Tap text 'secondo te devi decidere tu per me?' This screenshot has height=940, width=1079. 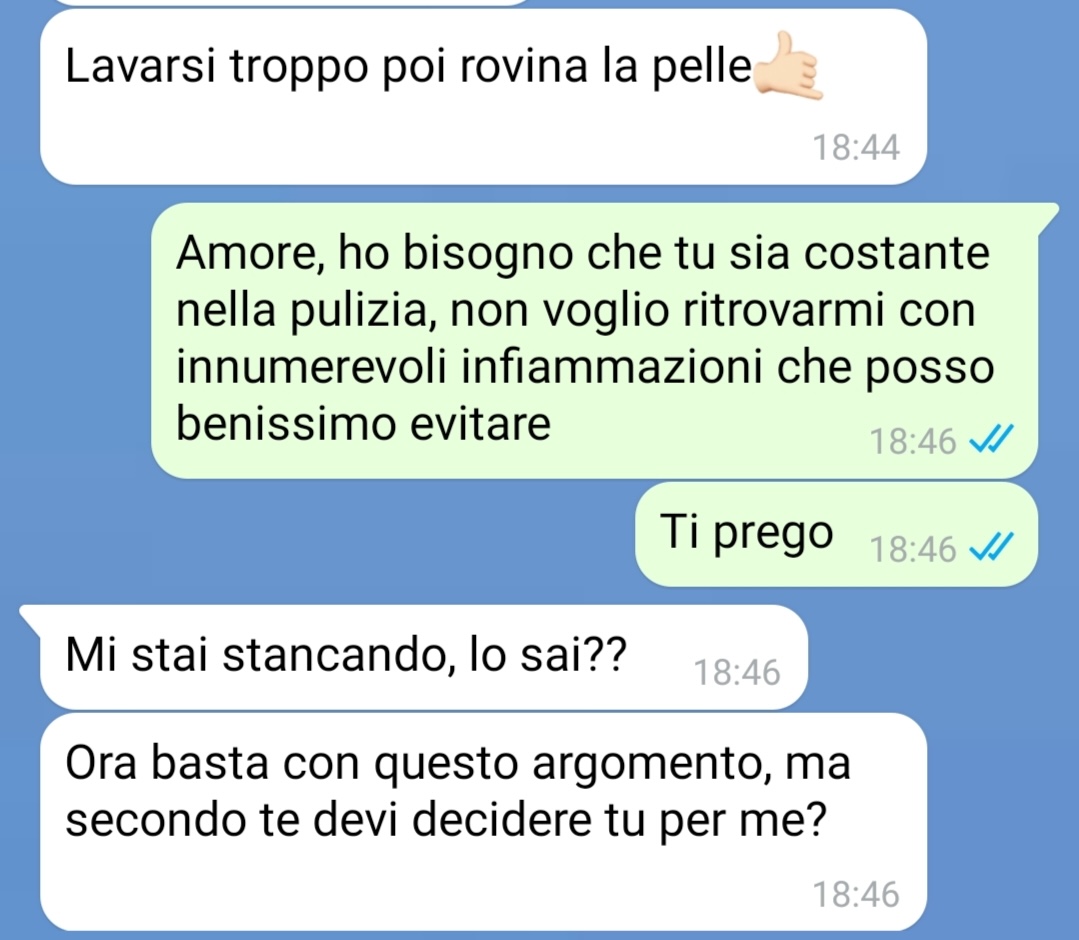pos(445,819)
